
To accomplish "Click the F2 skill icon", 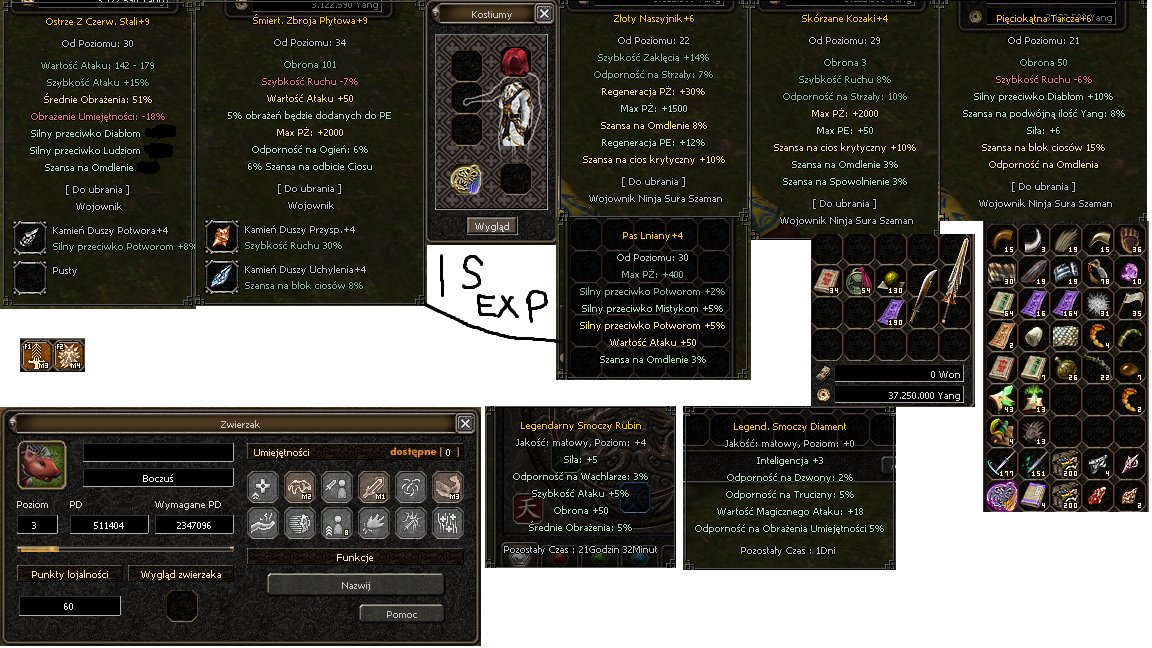I will [69, 355].
